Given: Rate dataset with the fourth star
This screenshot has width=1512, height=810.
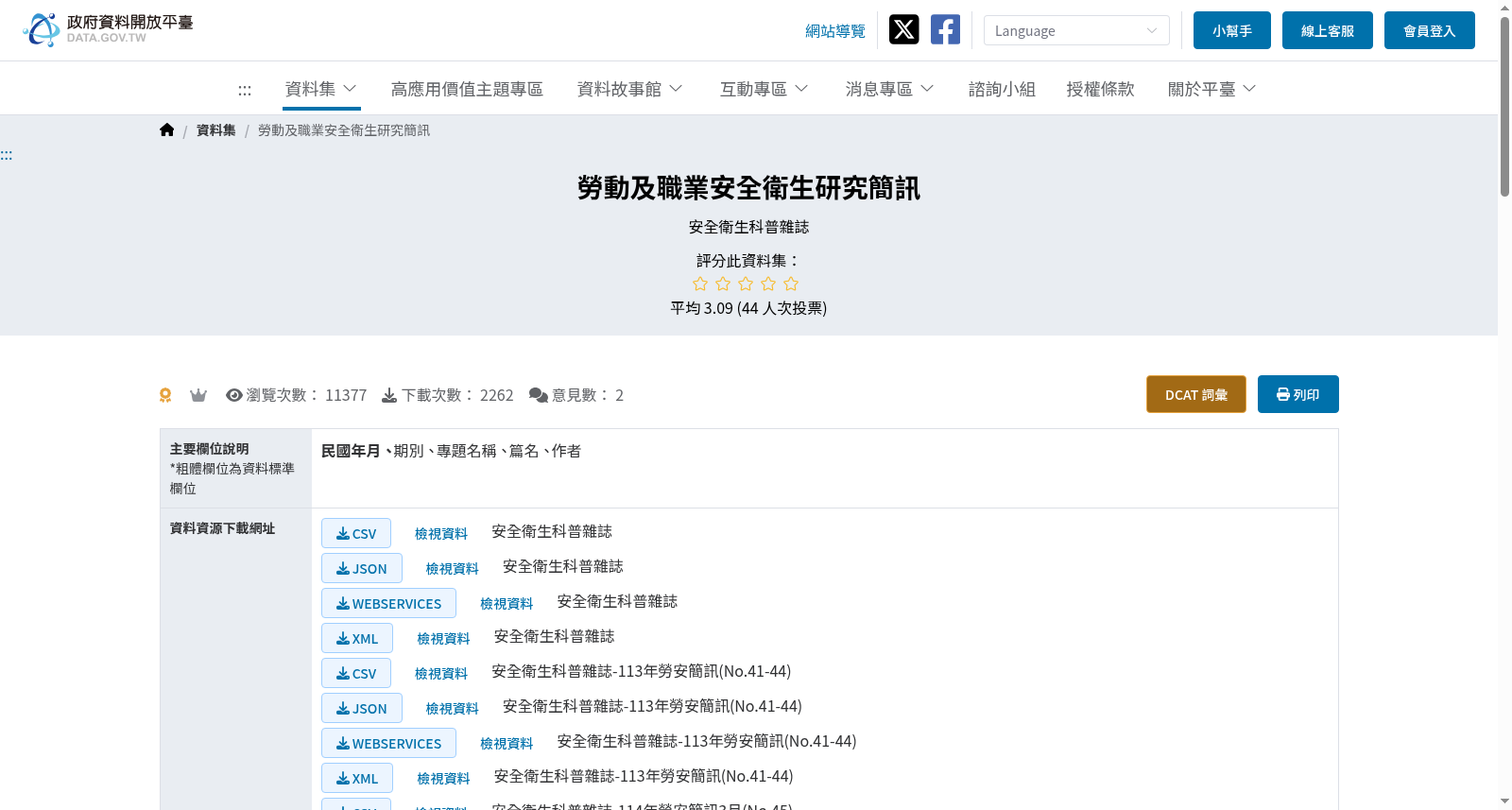Looking at the screenshot, I should pyautogui.click(x=768, y=284).
